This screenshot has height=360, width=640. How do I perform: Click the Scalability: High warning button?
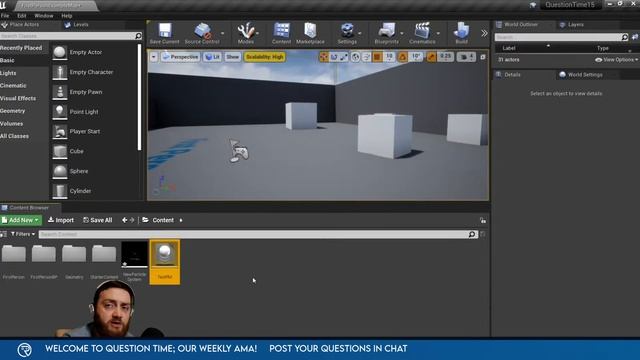pyautogui.click(x=264, y=57)
